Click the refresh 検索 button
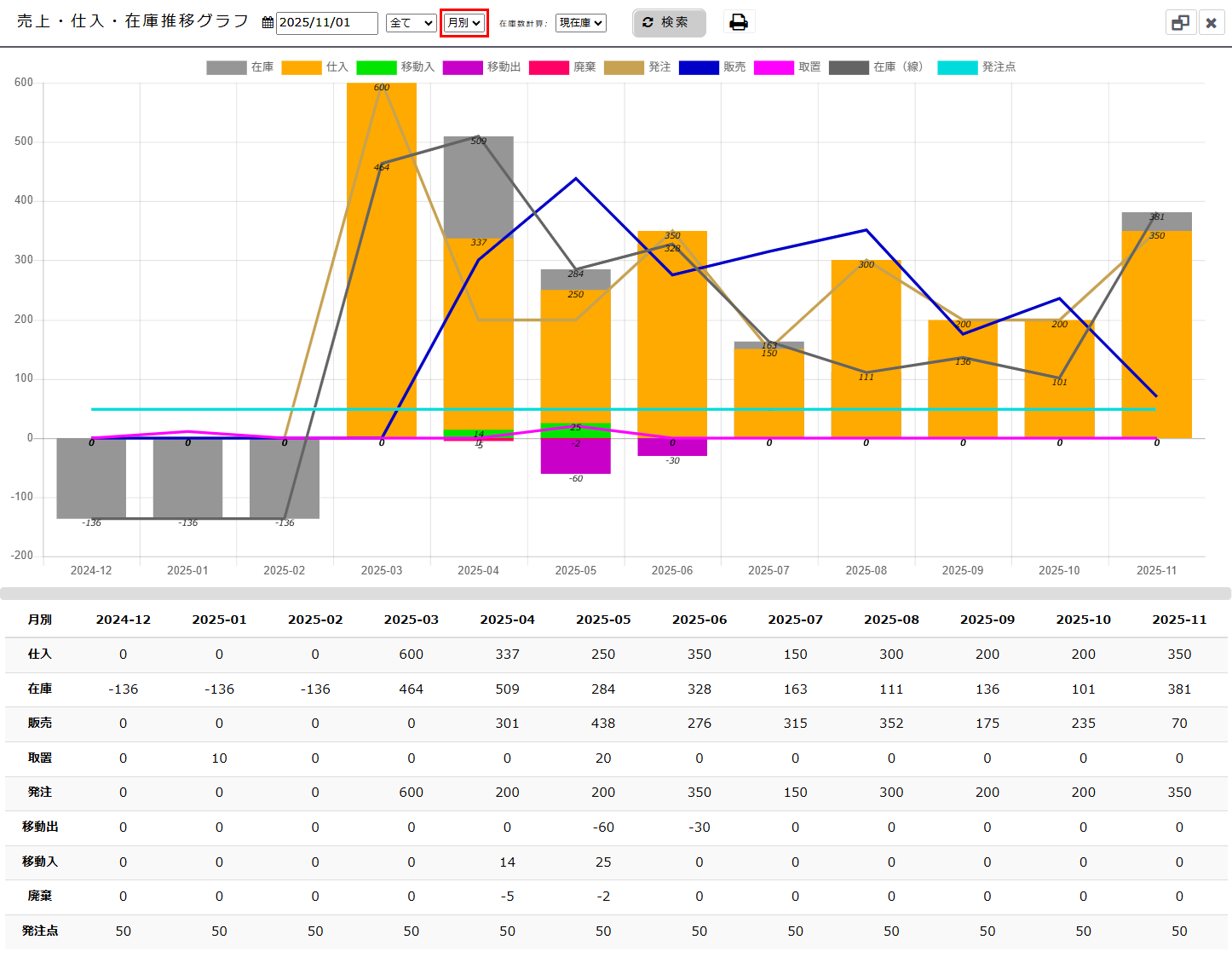Screen dimensions: 1232x963 point(669,22)
